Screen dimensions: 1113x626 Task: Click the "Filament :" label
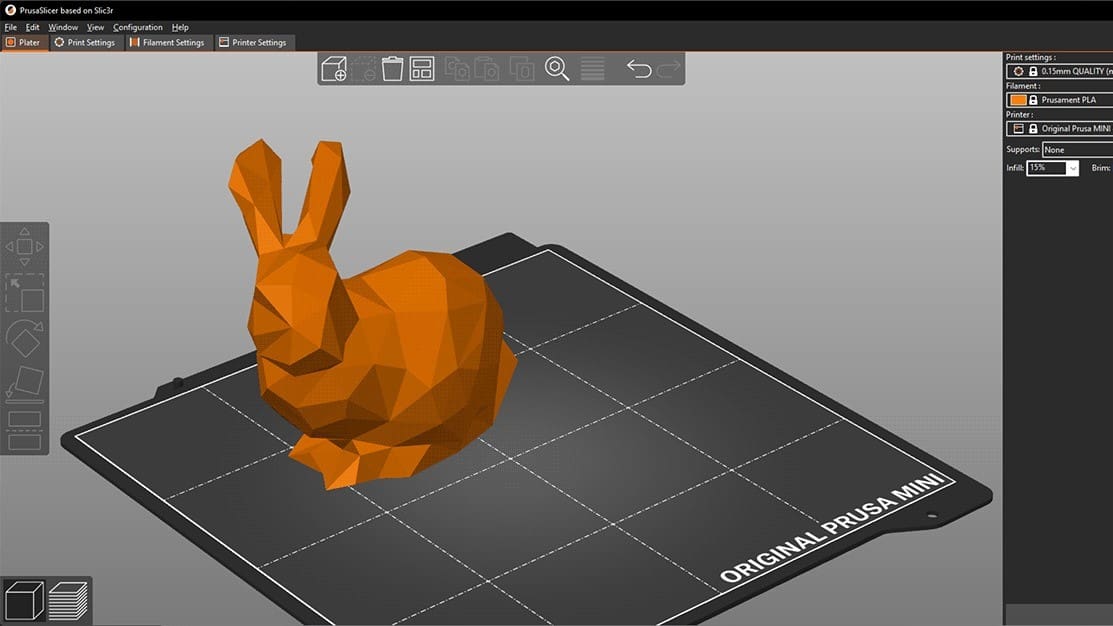click(x=1023, y=86)
